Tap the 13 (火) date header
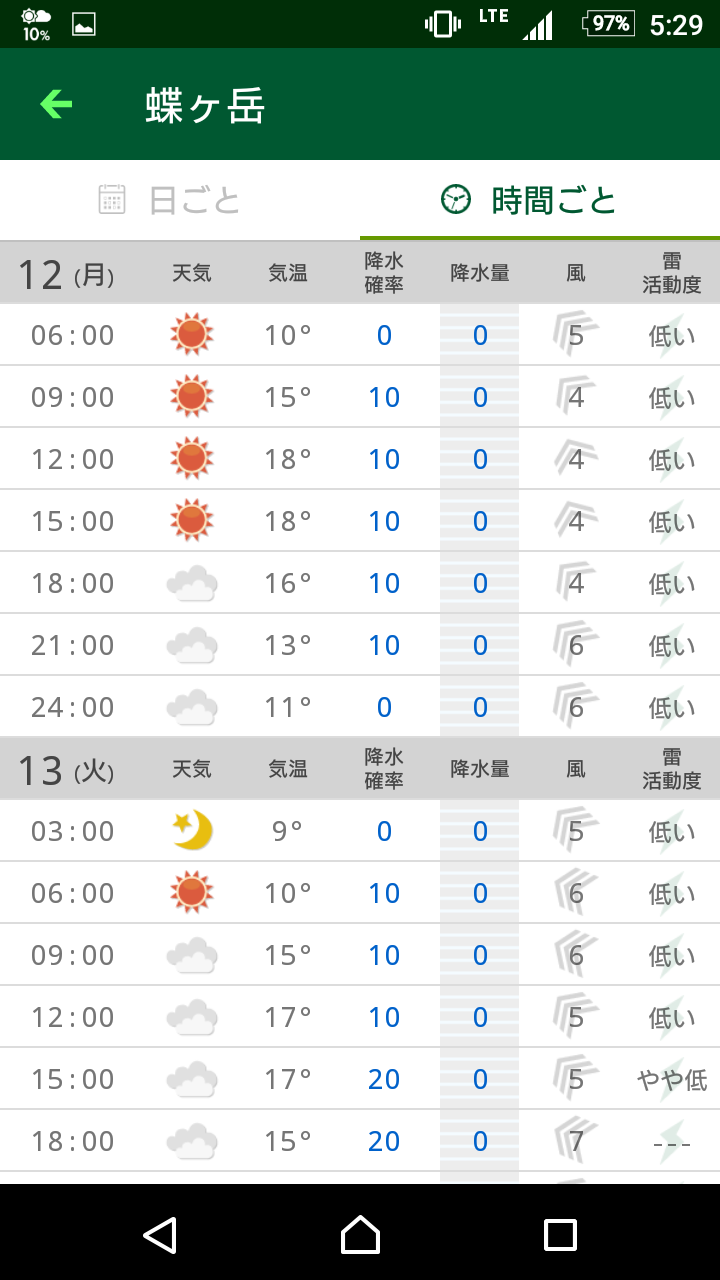Viewport: 720px width, 1280px height. 66,770
